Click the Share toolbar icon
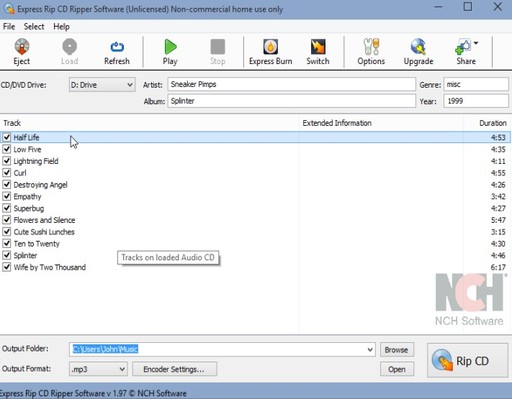Image resolution: width=512 pixels, height=399 pixels. point(464,47)
